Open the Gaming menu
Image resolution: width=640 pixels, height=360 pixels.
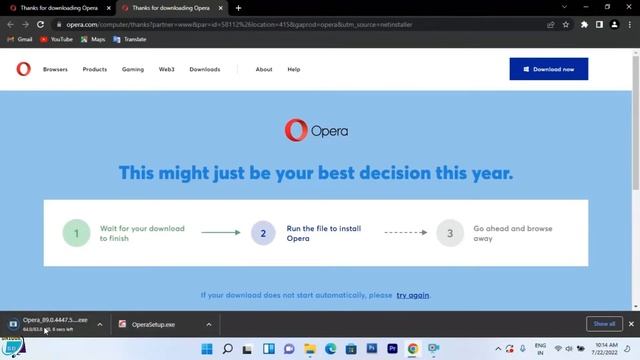tap(133, 69)
